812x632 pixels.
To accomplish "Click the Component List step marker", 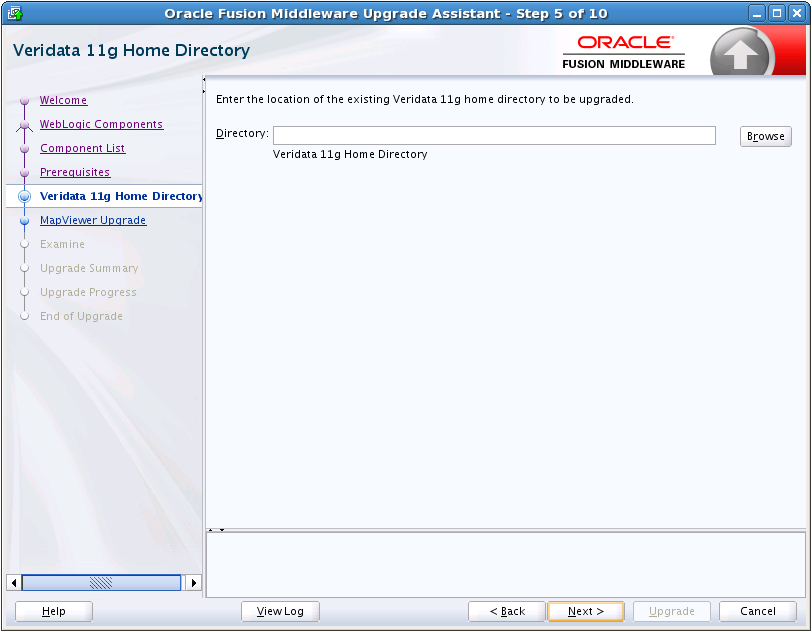I will click(x=24, y=149).
